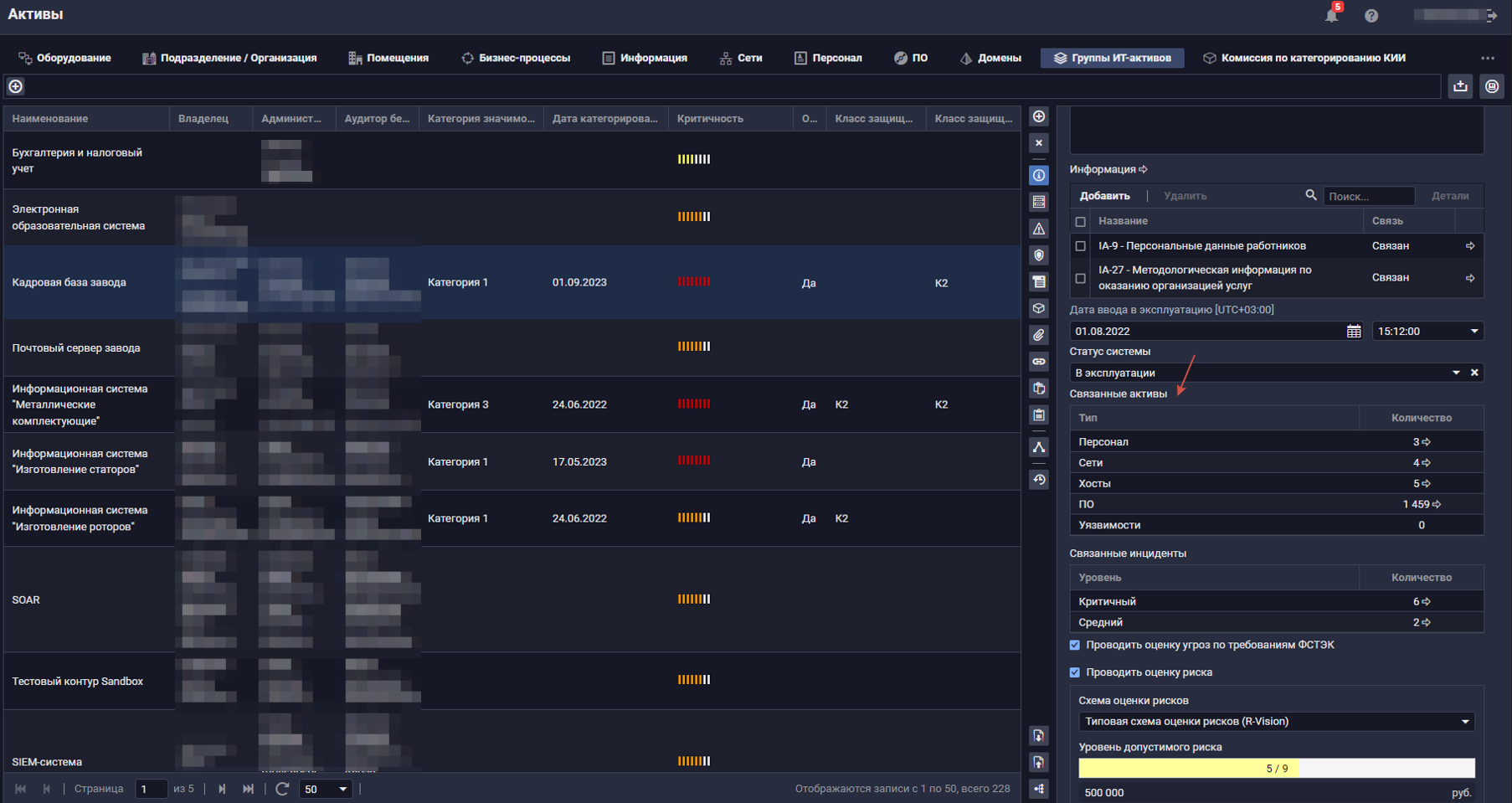Viewport: 1512px width, 803px height.
Task: Tick checkbox for IA-9 personal data row
Action: 1080,246
